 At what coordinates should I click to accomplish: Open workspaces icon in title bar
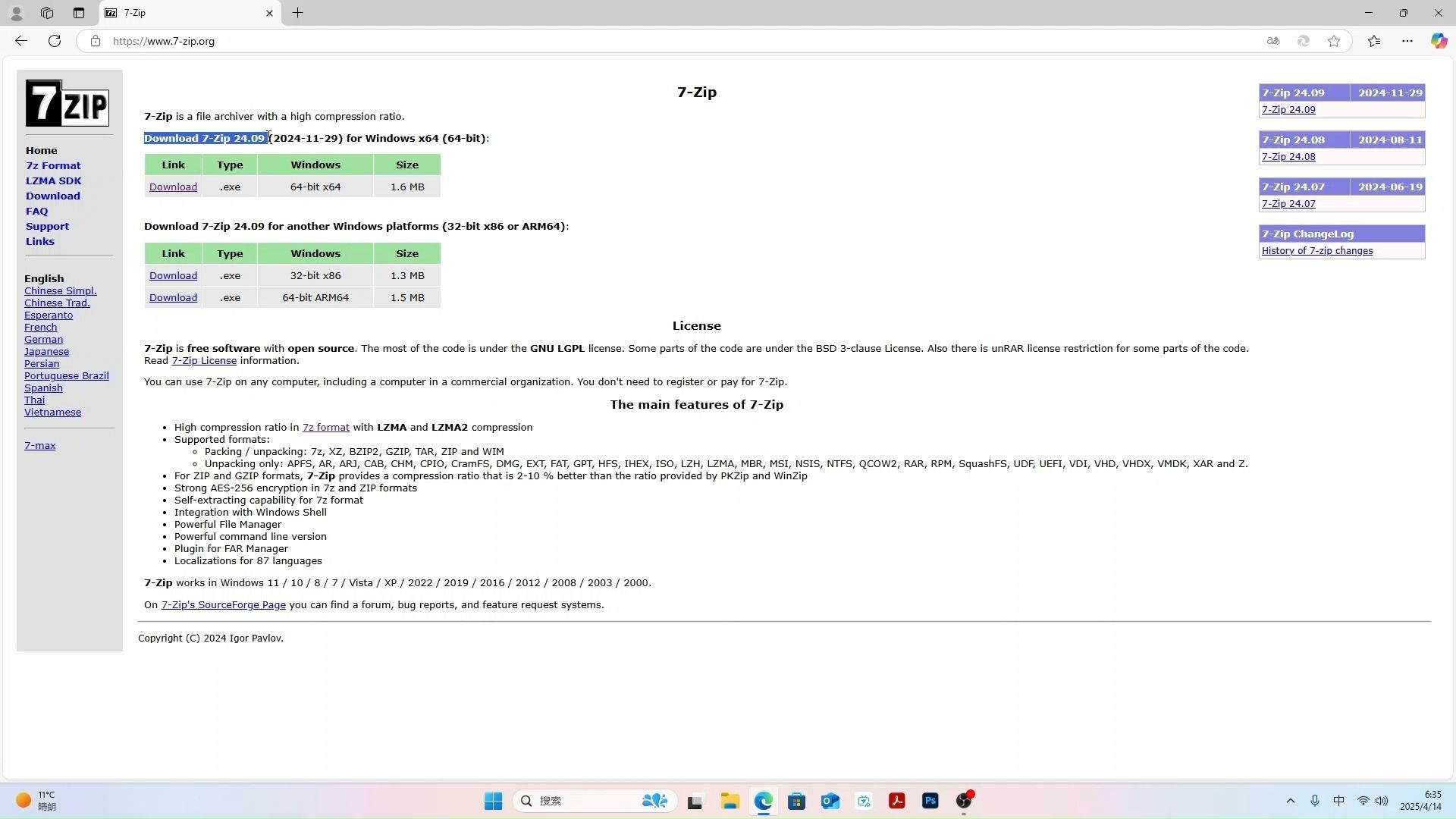(47, 13)
